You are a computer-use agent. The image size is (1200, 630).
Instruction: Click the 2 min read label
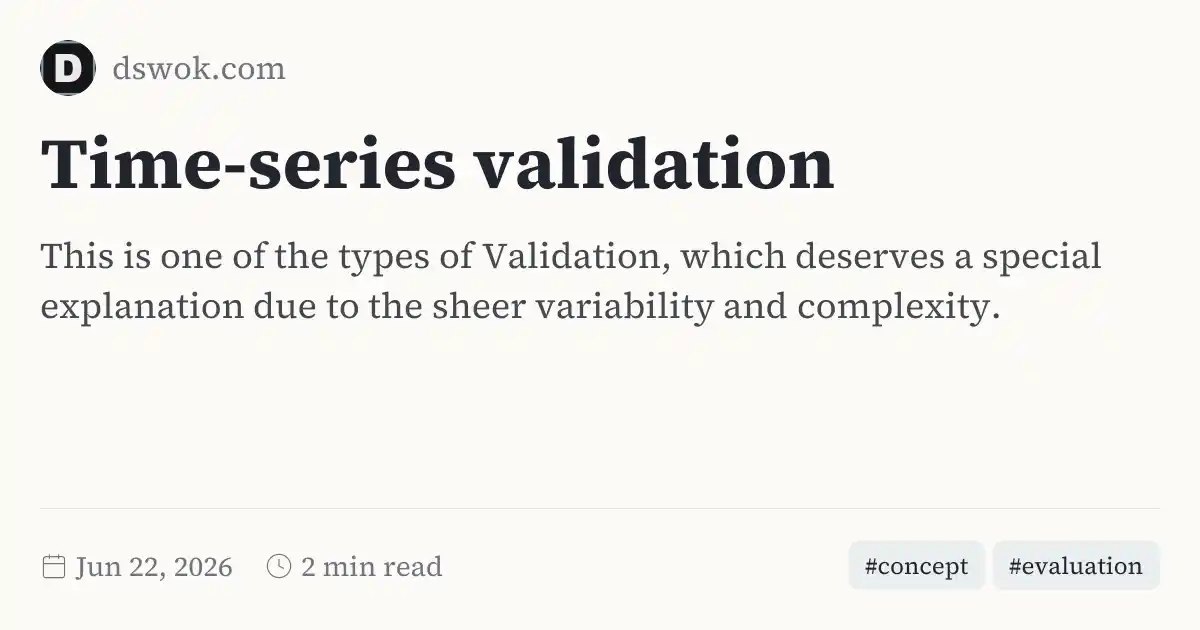point(371,567)
